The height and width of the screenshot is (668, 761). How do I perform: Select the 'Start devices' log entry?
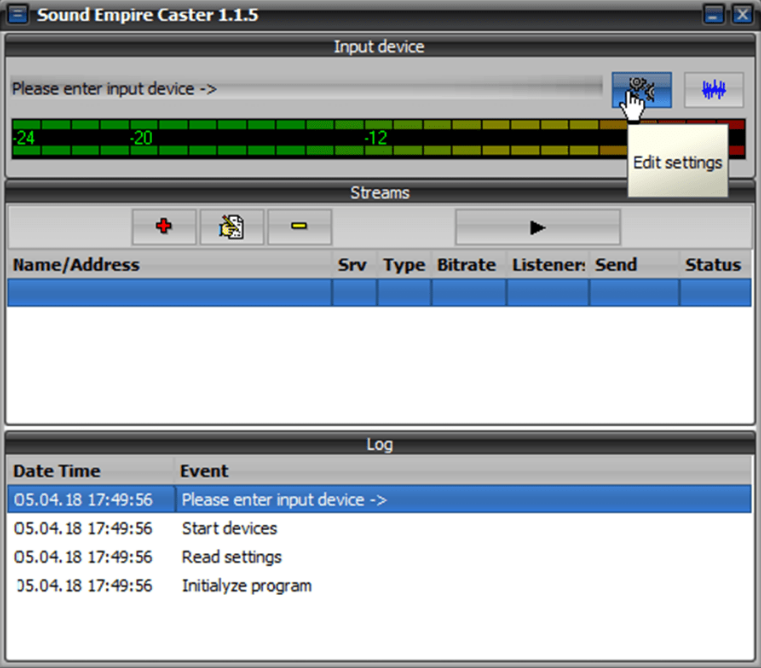pyautogui.click(x=380, y=528)
